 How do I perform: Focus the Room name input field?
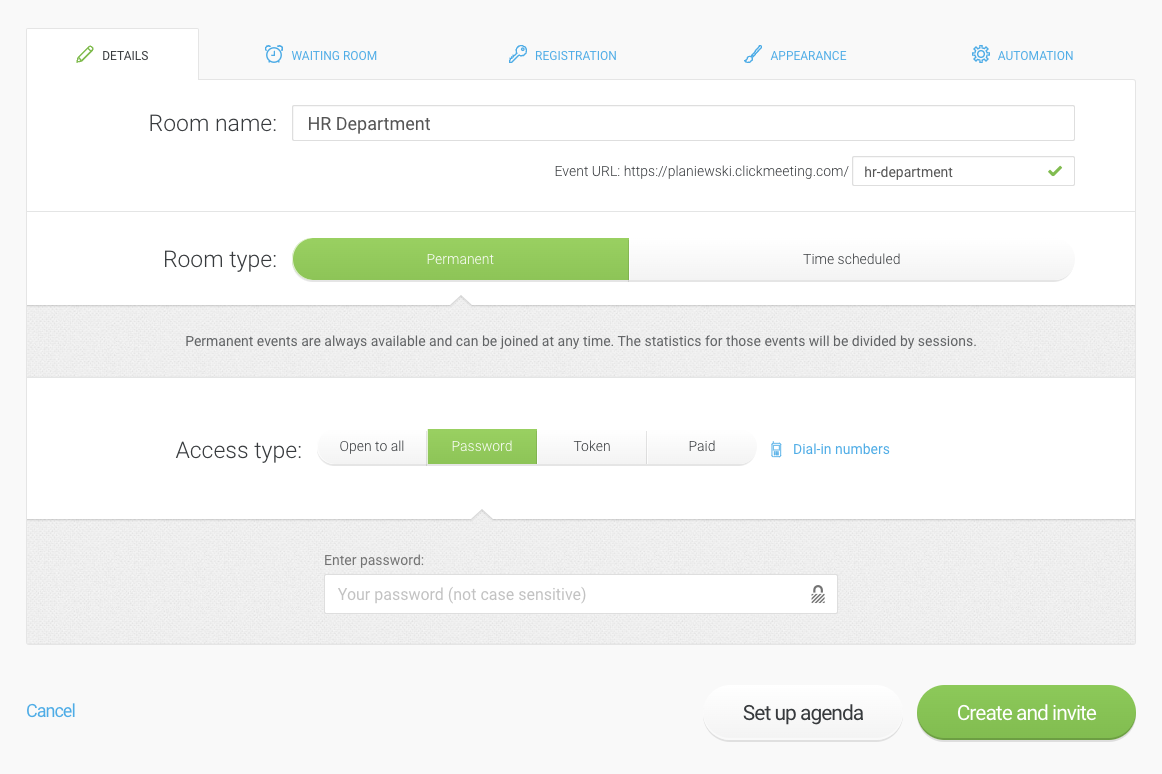point(683,123)
